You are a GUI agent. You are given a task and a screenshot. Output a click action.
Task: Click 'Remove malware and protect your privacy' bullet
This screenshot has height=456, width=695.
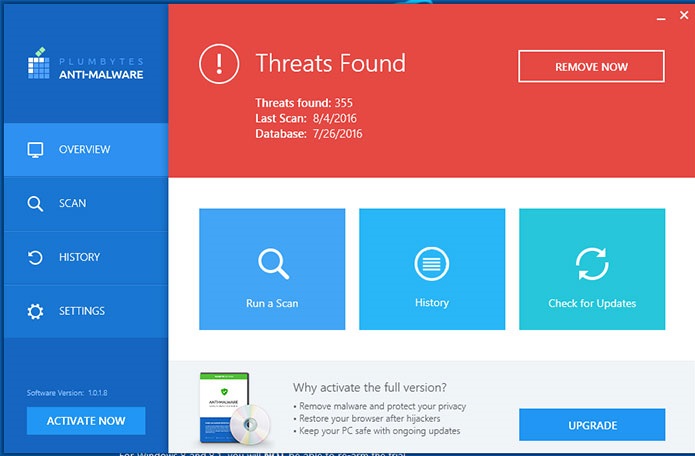click(379, 406)
